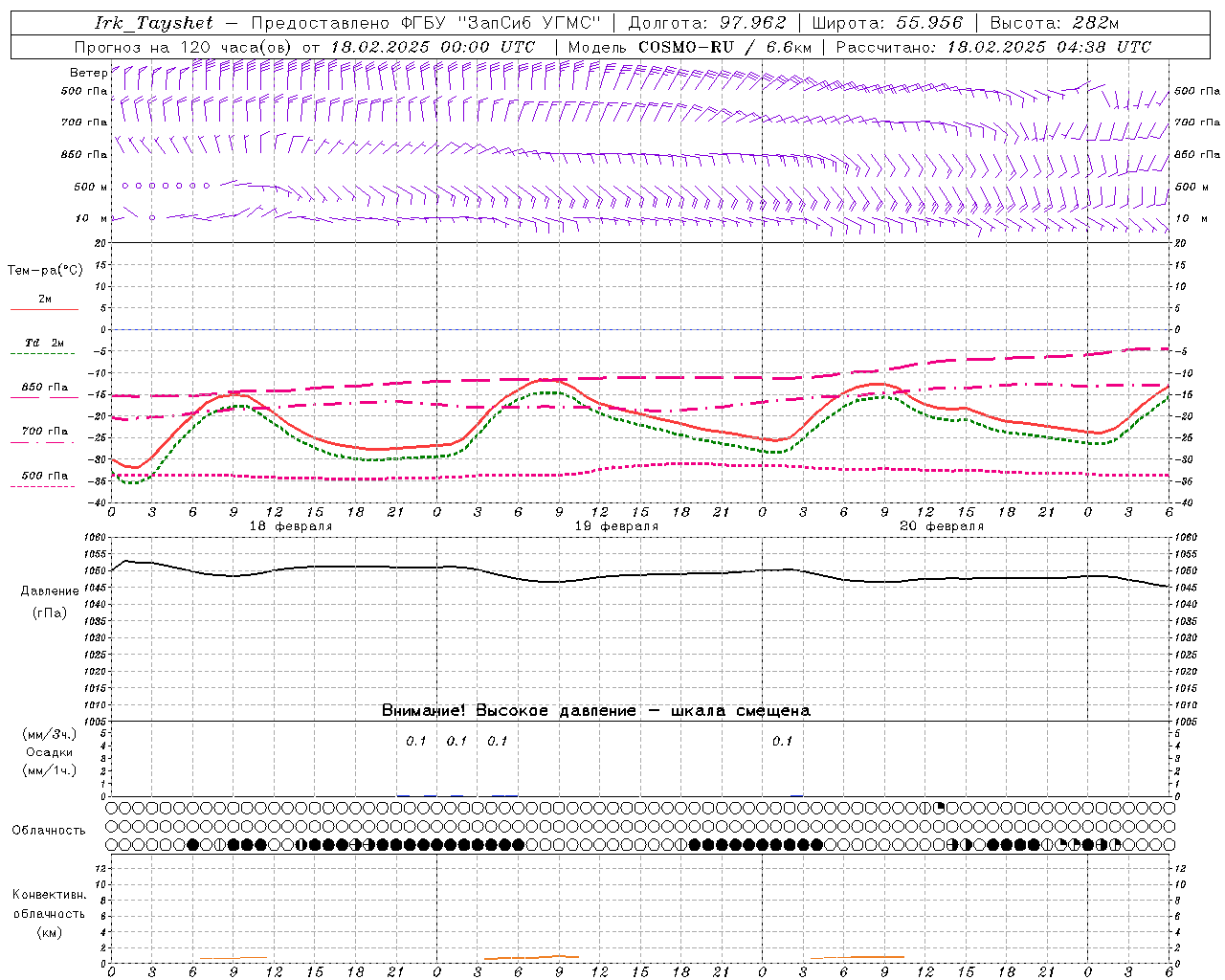Click the '19 февраля' date label
Image resolution: width=1225 pixels, height=980 pixels.
tap(616, 526)
